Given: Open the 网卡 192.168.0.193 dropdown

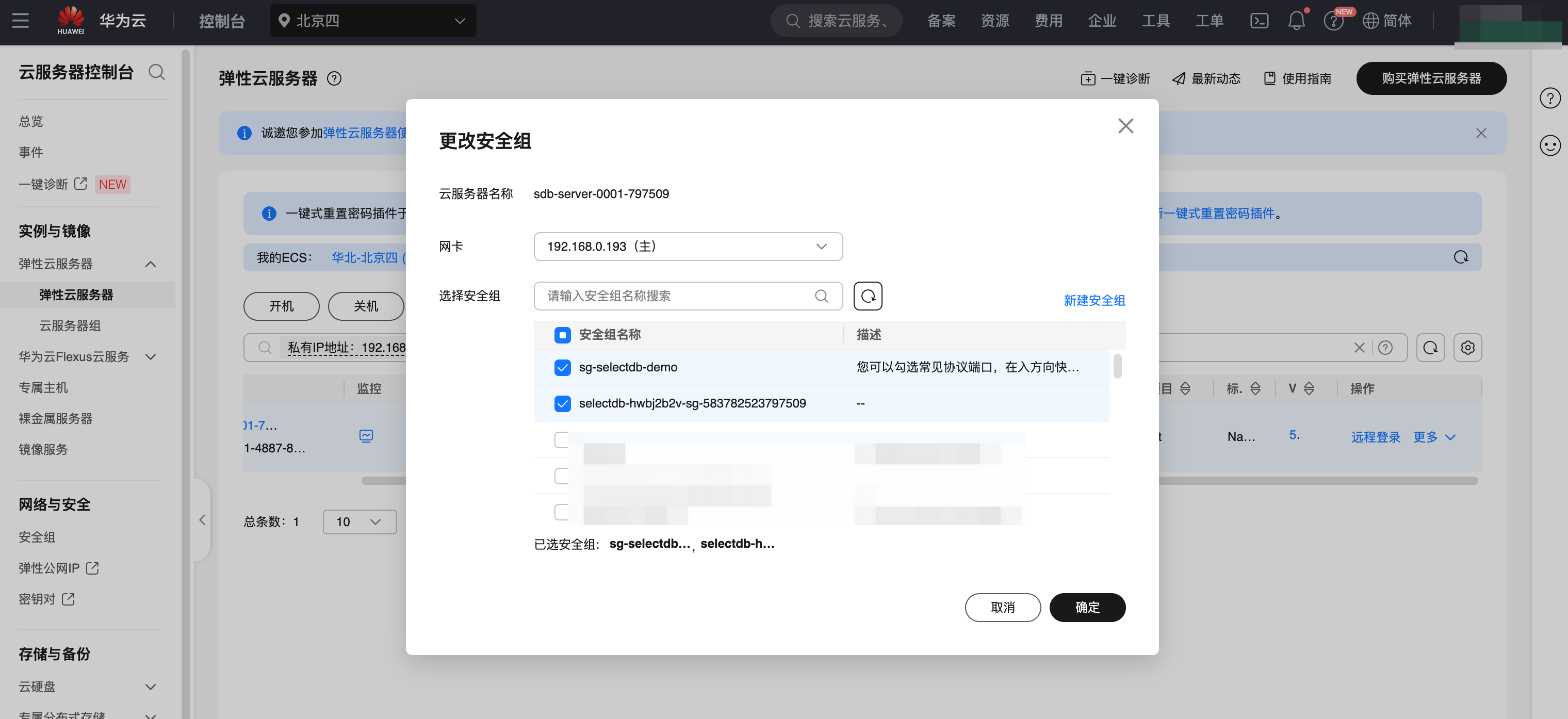Looking at the screenshot, I should (x=688, y=247).
